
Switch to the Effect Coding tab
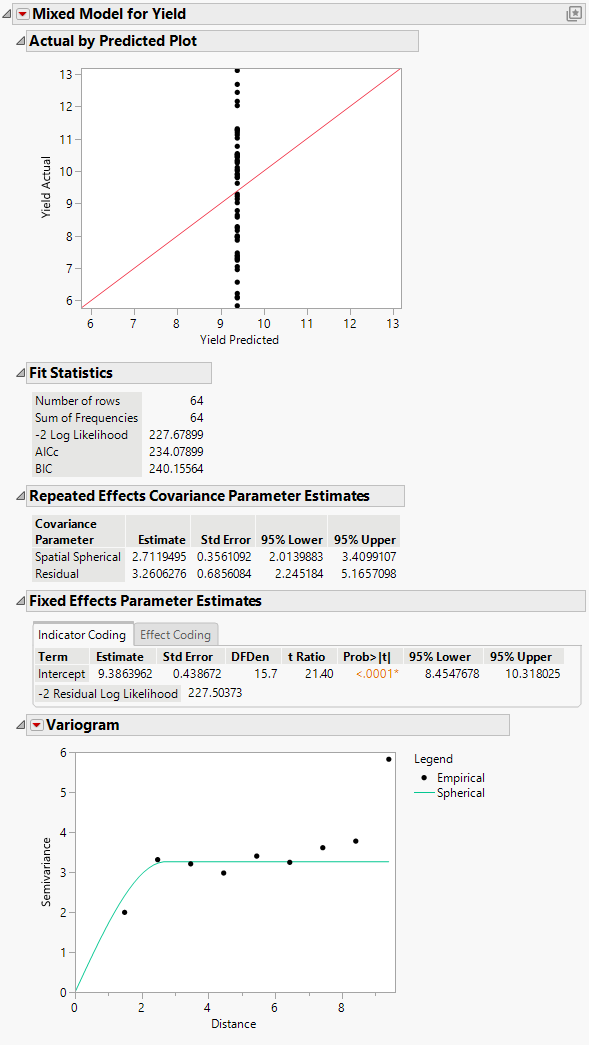coord(175,634)
